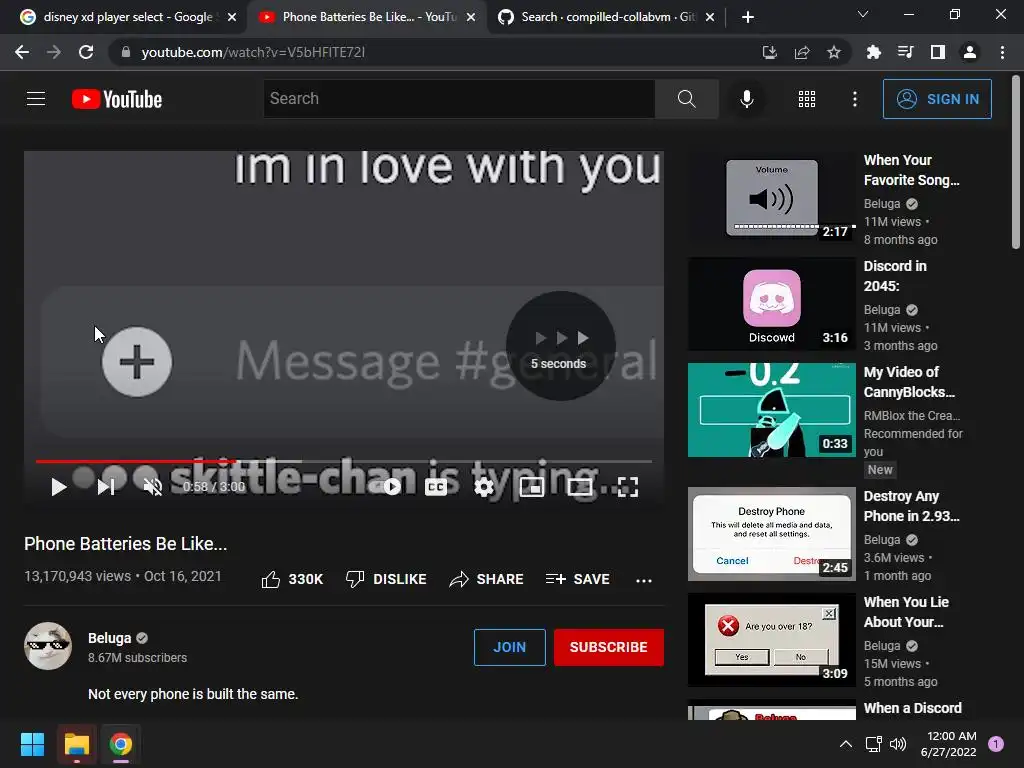
Task: Open the taskbar clock and date
Action: 948,744
